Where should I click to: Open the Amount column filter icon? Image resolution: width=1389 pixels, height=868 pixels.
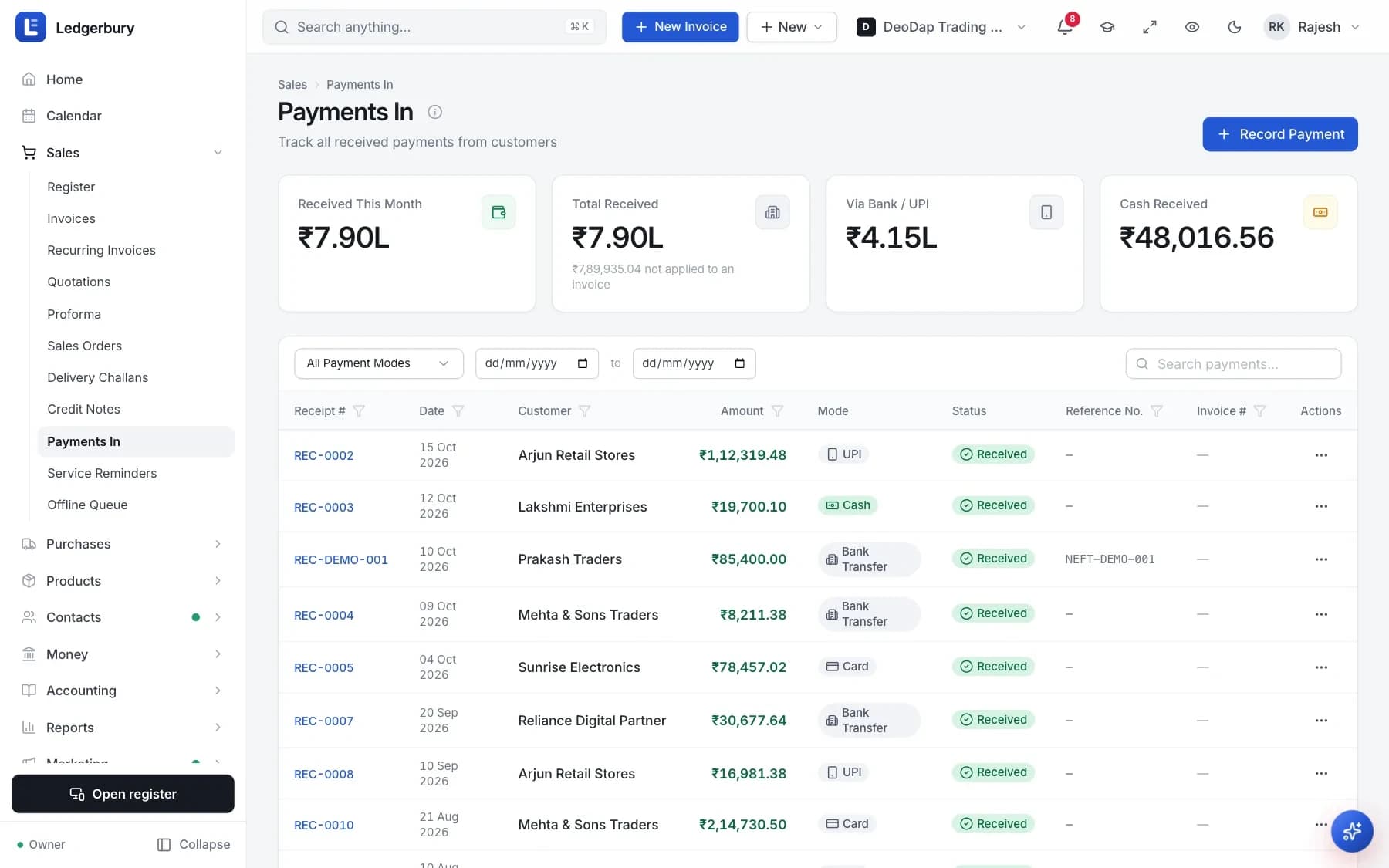tap(777, 411)
